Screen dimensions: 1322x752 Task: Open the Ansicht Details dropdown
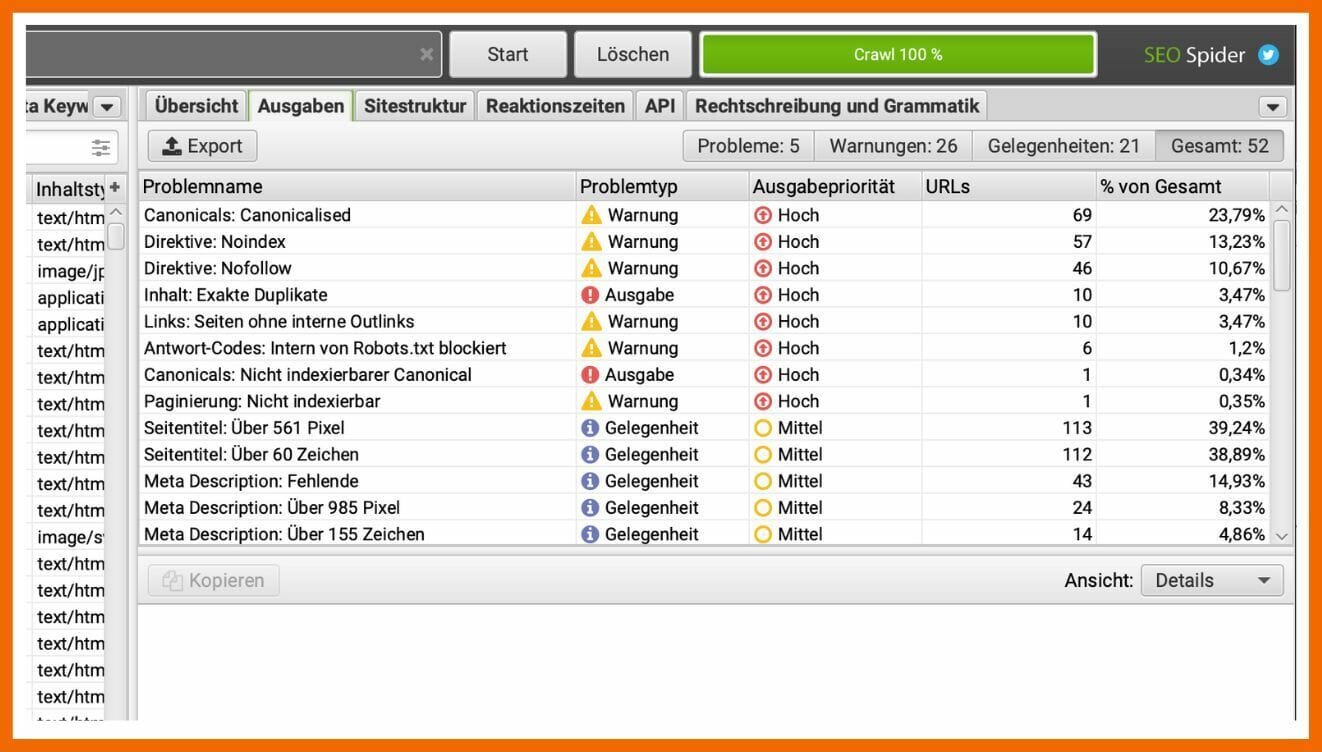click(x=1211, y=579)
